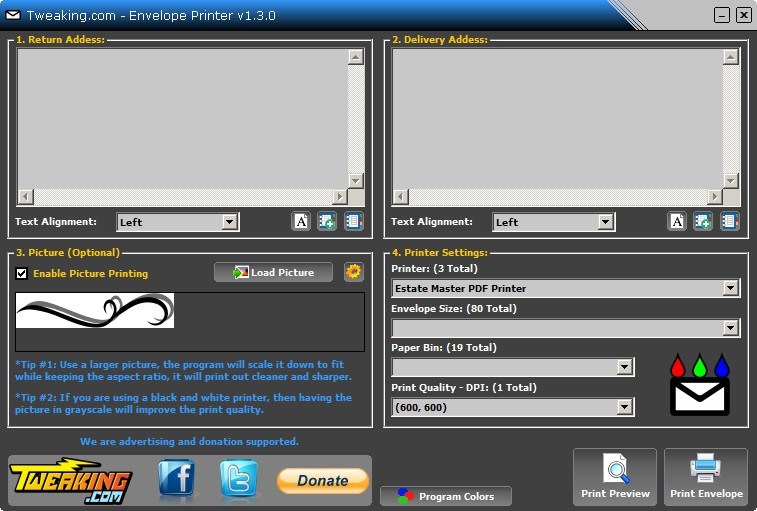Click the loaded swirl picture thumbnail
The height and width of the screenshot is (511, 757).
coord(95,311)
